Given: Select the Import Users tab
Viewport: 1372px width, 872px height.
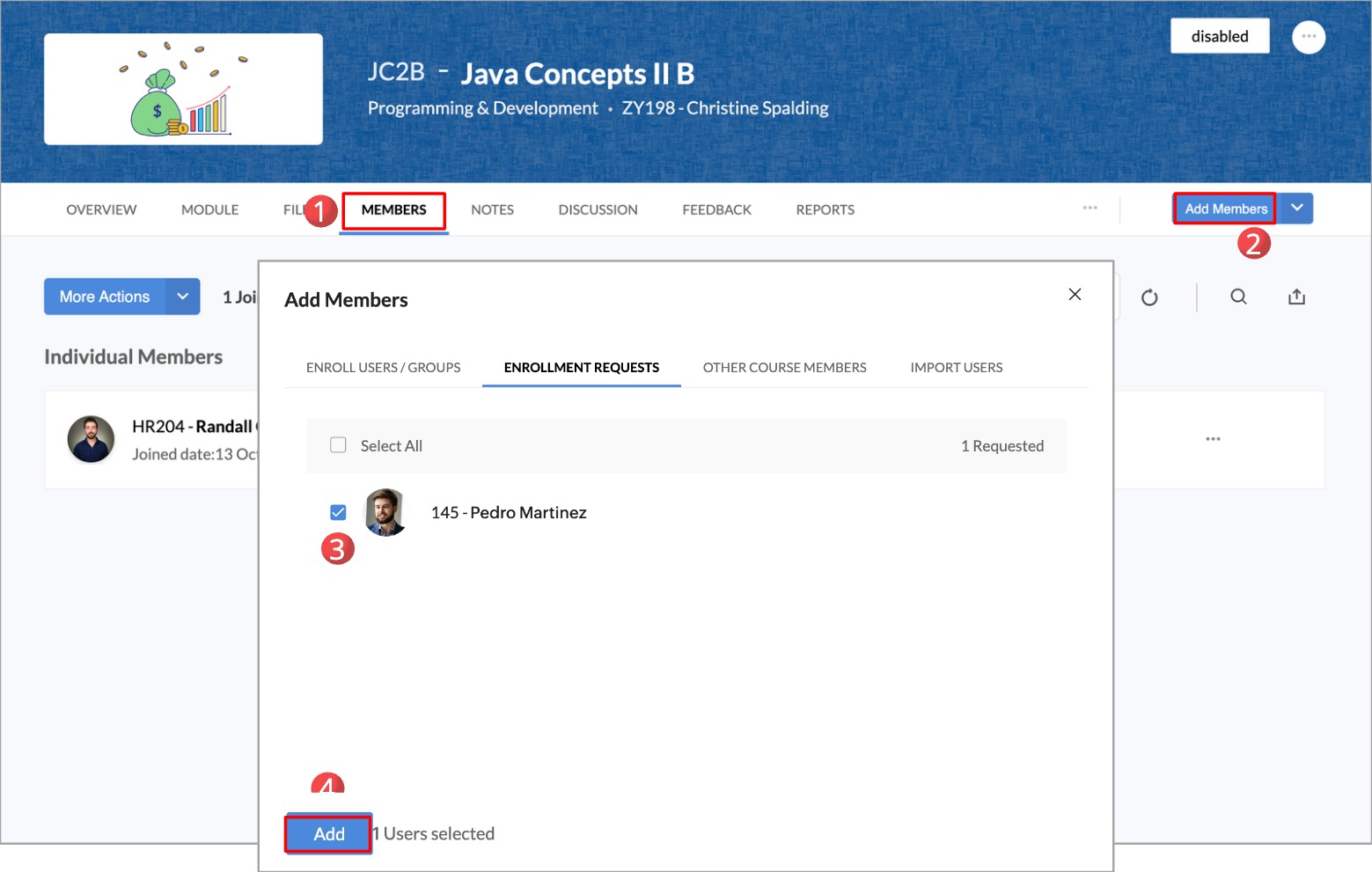Looking at the screenshot, I should 956,368.
